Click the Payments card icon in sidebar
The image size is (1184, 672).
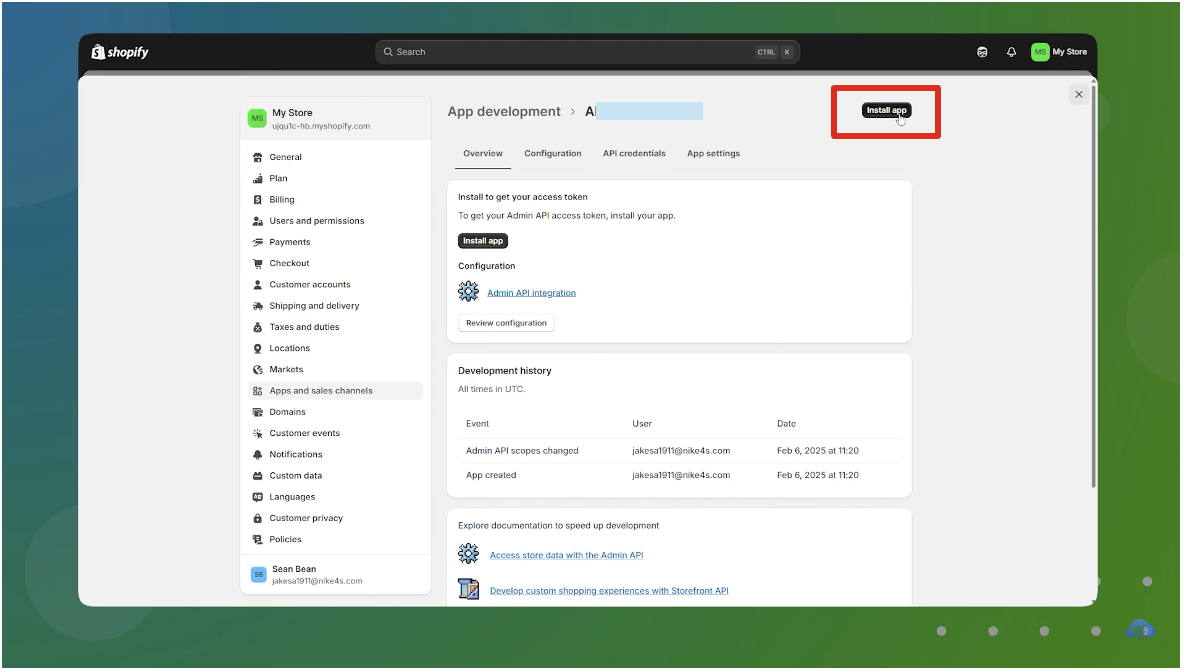(x=257, y=242)
